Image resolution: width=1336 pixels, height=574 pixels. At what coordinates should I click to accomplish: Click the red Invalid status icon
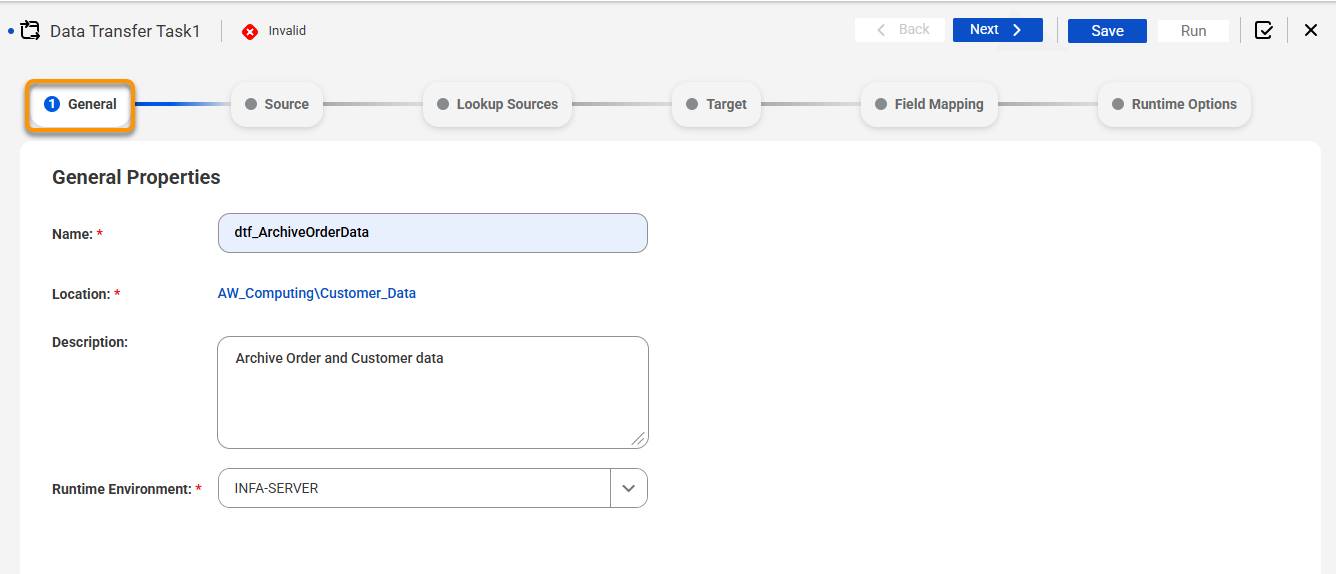click(250, 32)
